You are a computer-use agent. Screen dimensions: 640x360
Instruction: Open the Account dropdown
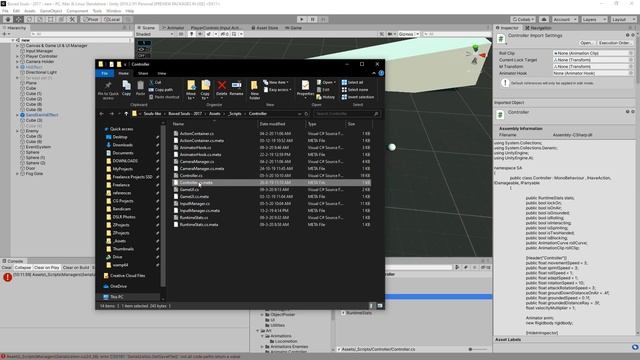[564, 19]
